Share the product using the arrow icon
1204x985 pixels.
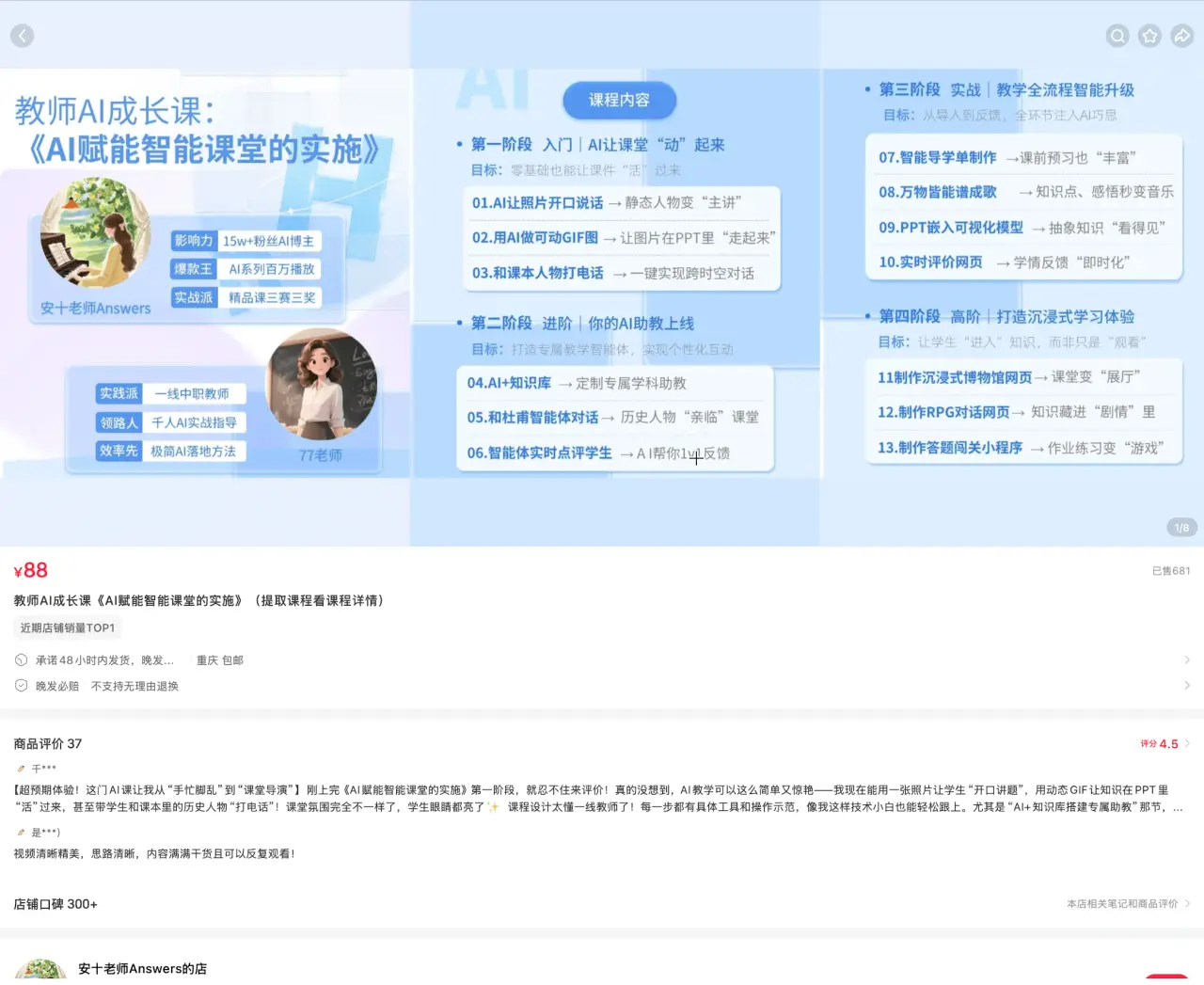click(1182, 36)
